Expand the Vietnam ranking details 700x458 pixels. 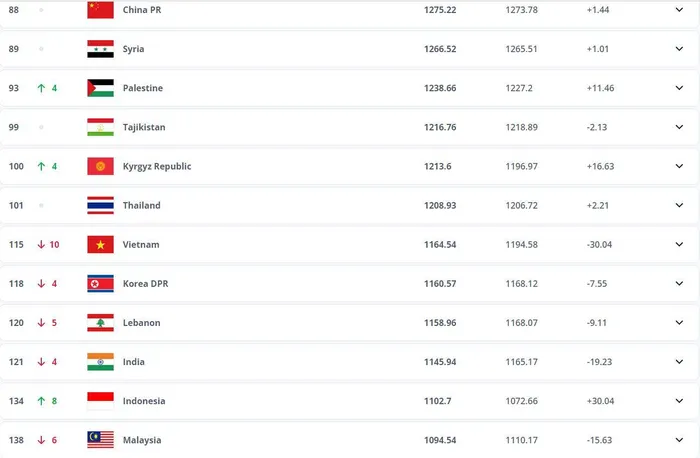pyautogui.click(x=680, y=244)
